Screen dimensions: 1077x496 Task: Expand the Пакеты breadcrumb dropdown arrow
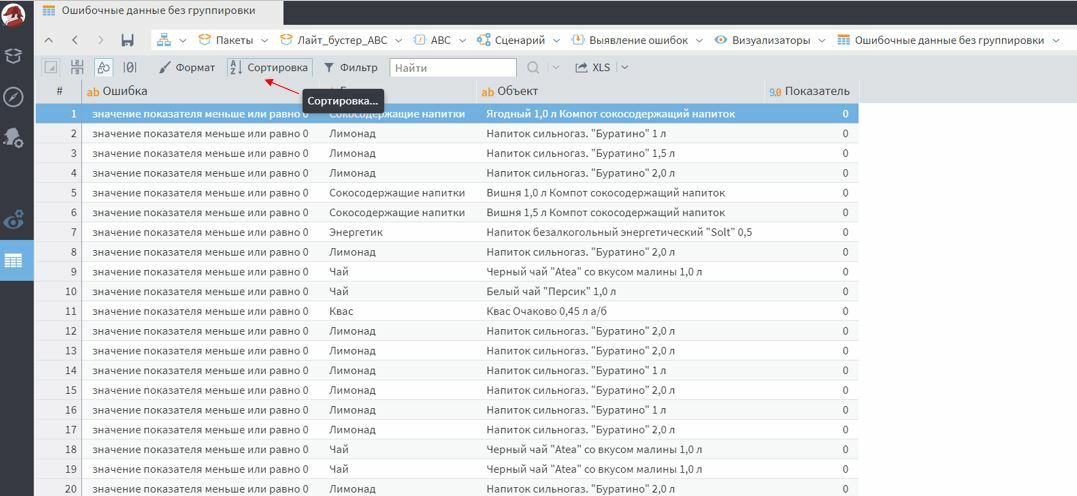click(x=265, y=40)
